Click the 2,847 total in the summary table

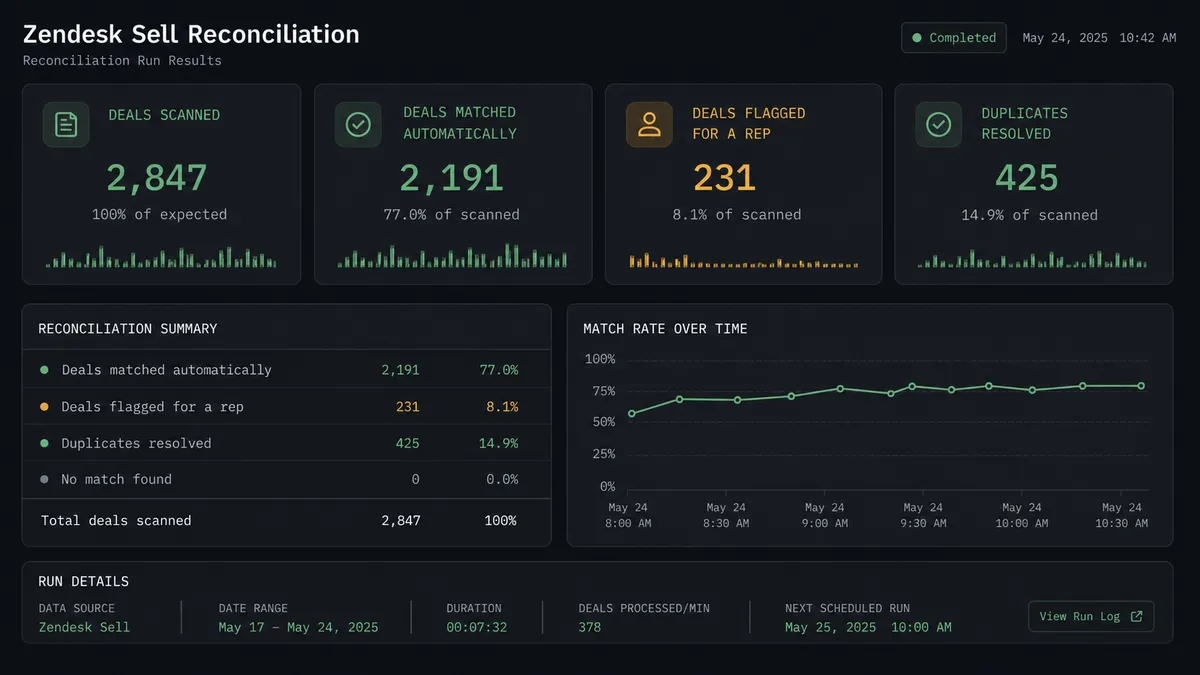coord(401,520)
